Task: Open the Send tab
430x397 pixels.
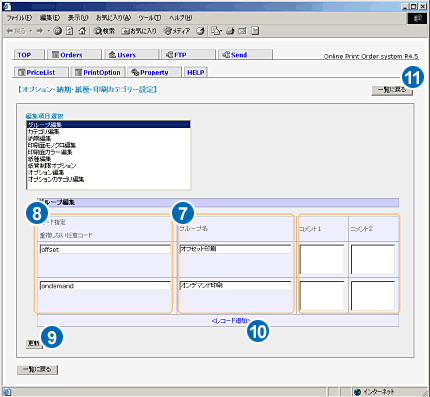Action: [245, 55]
